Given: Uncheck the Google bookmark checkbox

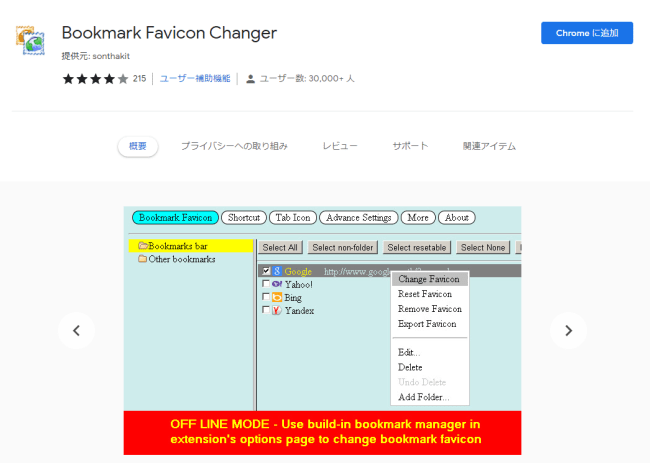Looking at the screenshot, I should click(x=266, y=271).
